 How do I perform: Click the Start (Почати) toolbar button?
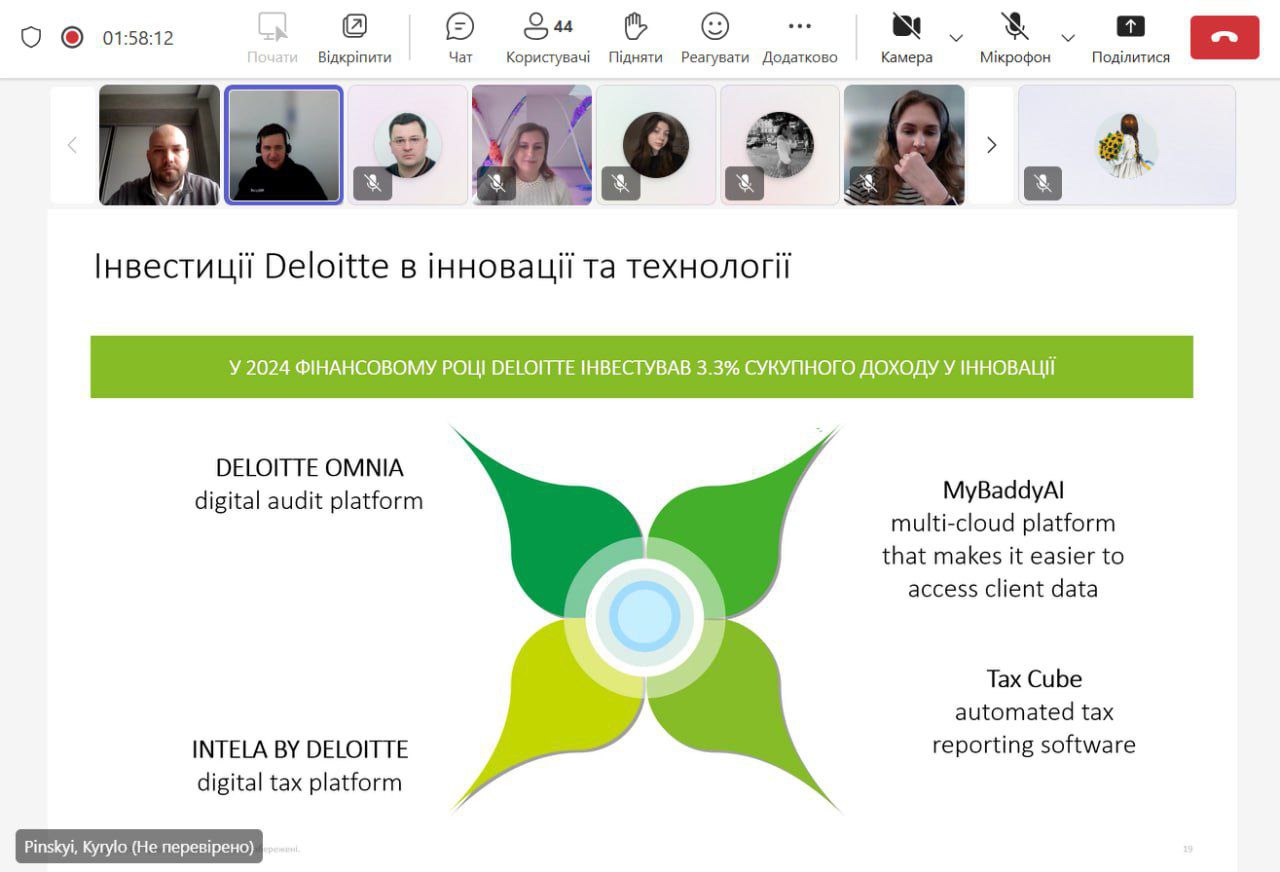[x=272, y=38]
